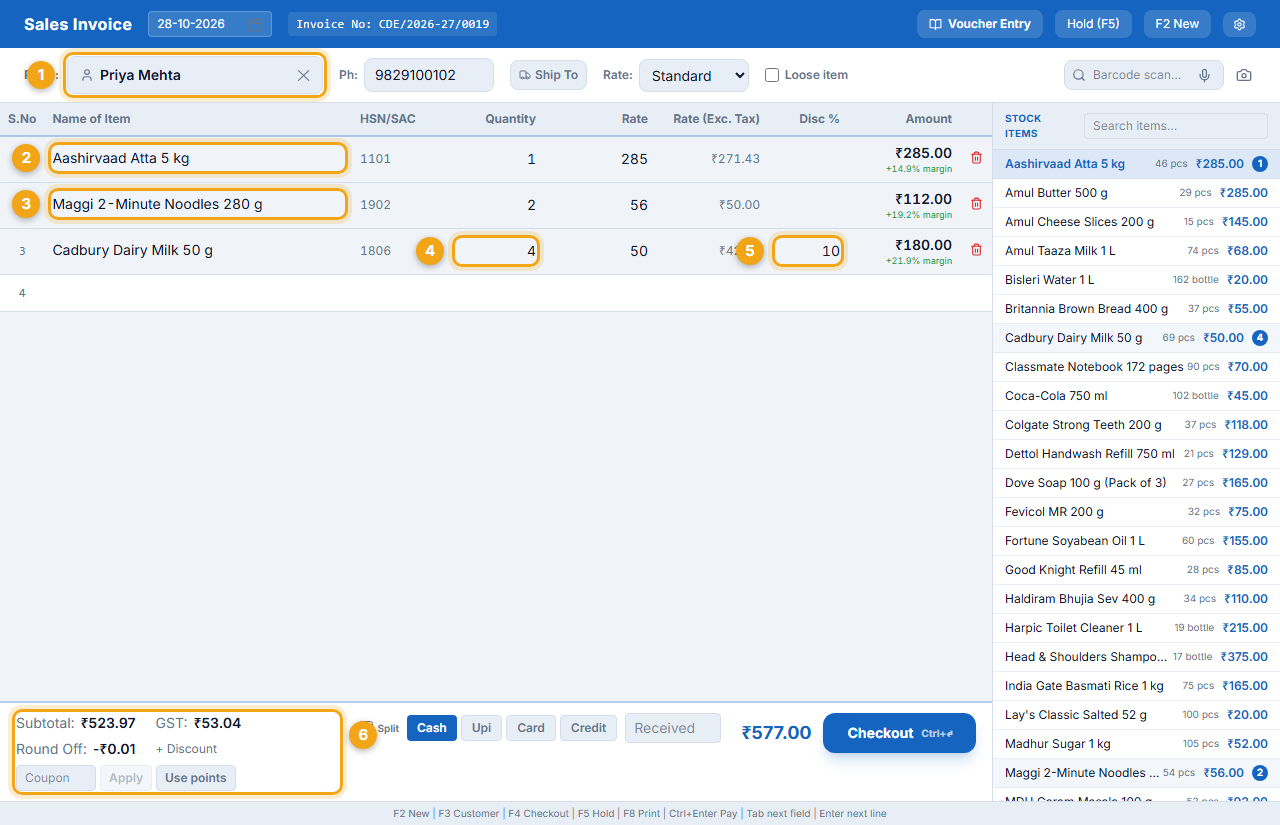The width and height of the screenshot is (1280, 825).
Task: Add Madhur Sugar 1 kg from stock list
Action: pyautogui.click(x=1136, y=744)
